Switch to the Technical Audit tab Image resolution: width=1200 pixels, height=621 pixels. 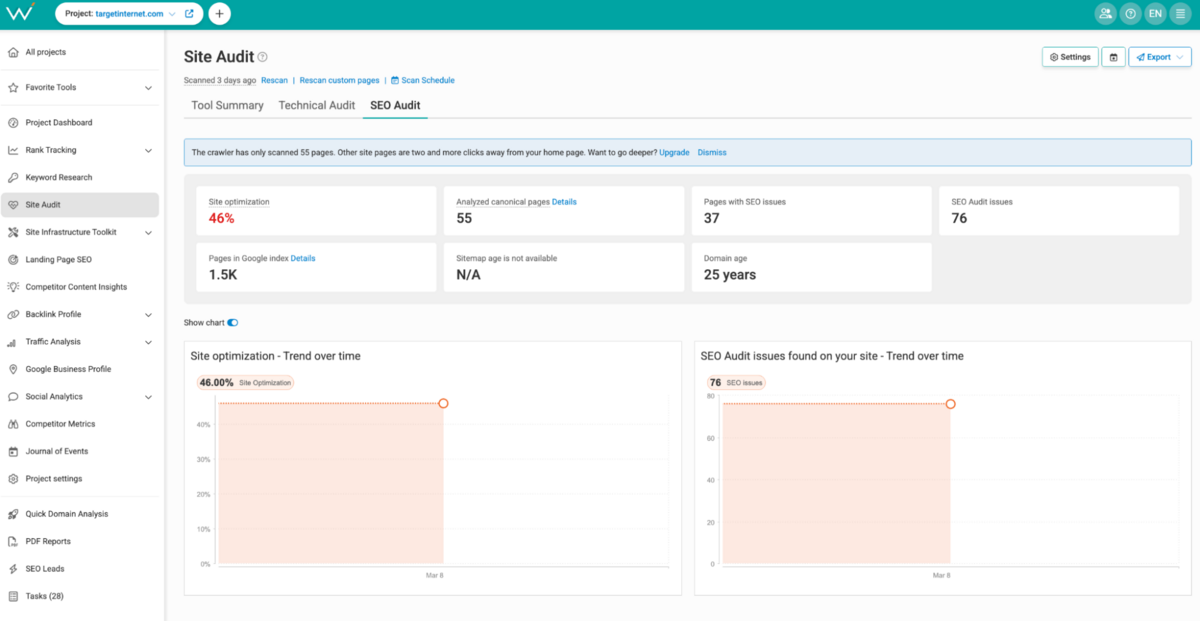pyautogui.click(x=317, y=105)
